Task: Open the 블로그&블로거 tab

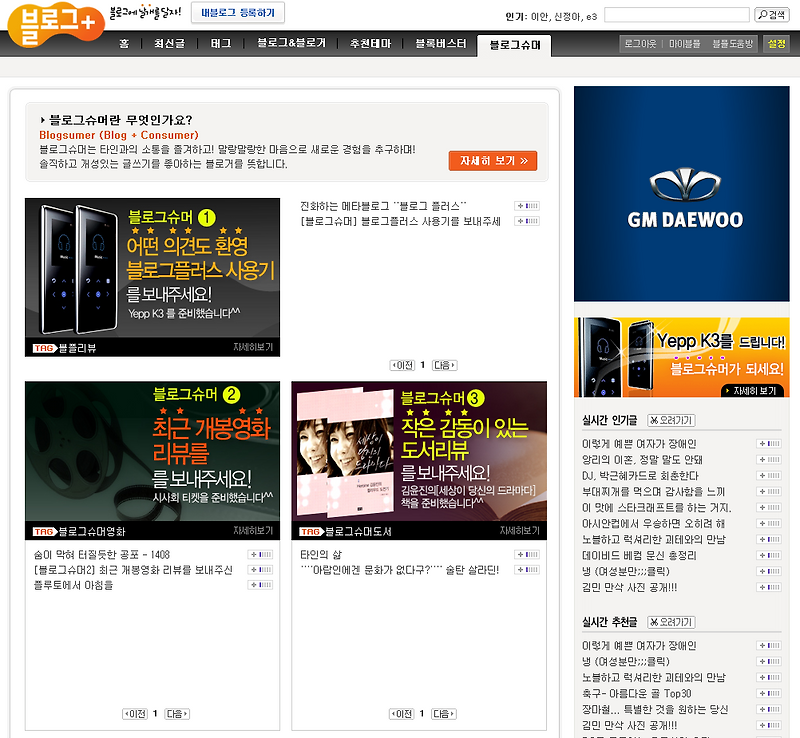Action: tap(291, 43)
